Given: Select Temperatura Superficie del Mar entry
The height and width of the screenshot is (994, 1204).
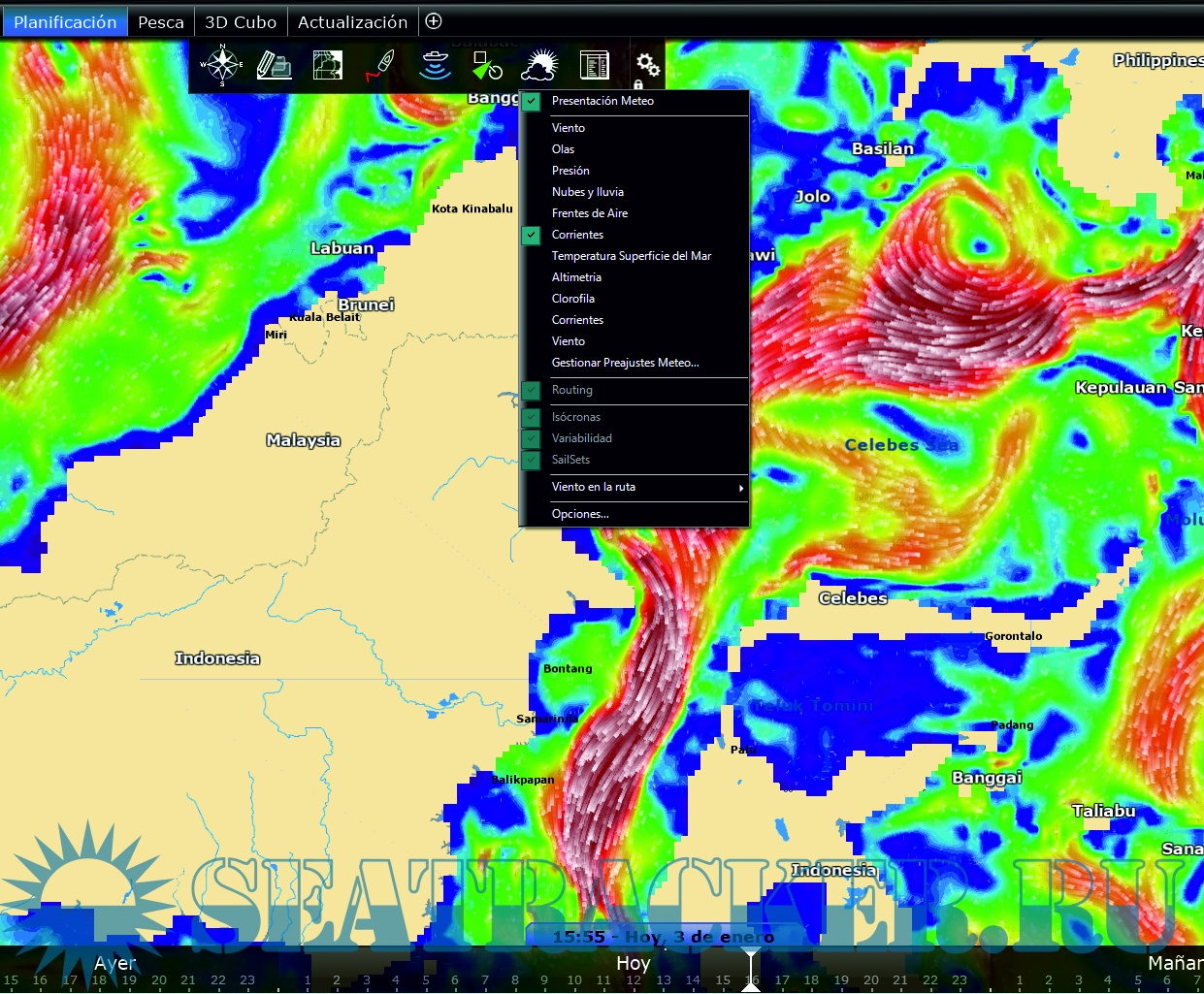Looking at the screenshot, I should 632,256.
